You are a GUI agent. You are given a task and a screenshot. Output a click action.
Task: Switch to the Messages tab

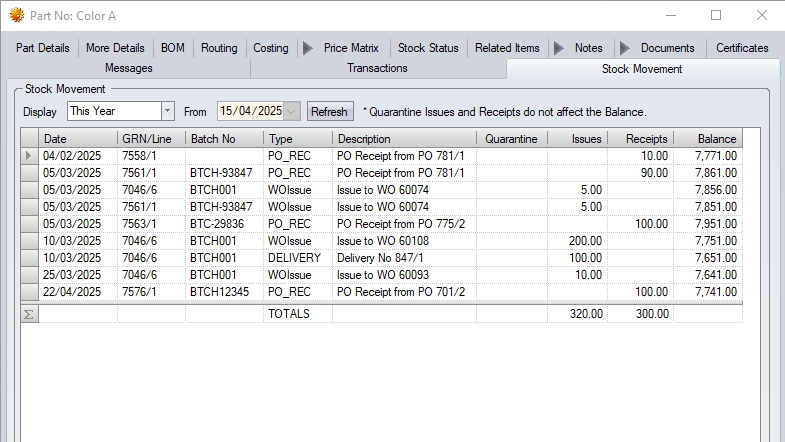pyautogui.click(x=129, y=68)
